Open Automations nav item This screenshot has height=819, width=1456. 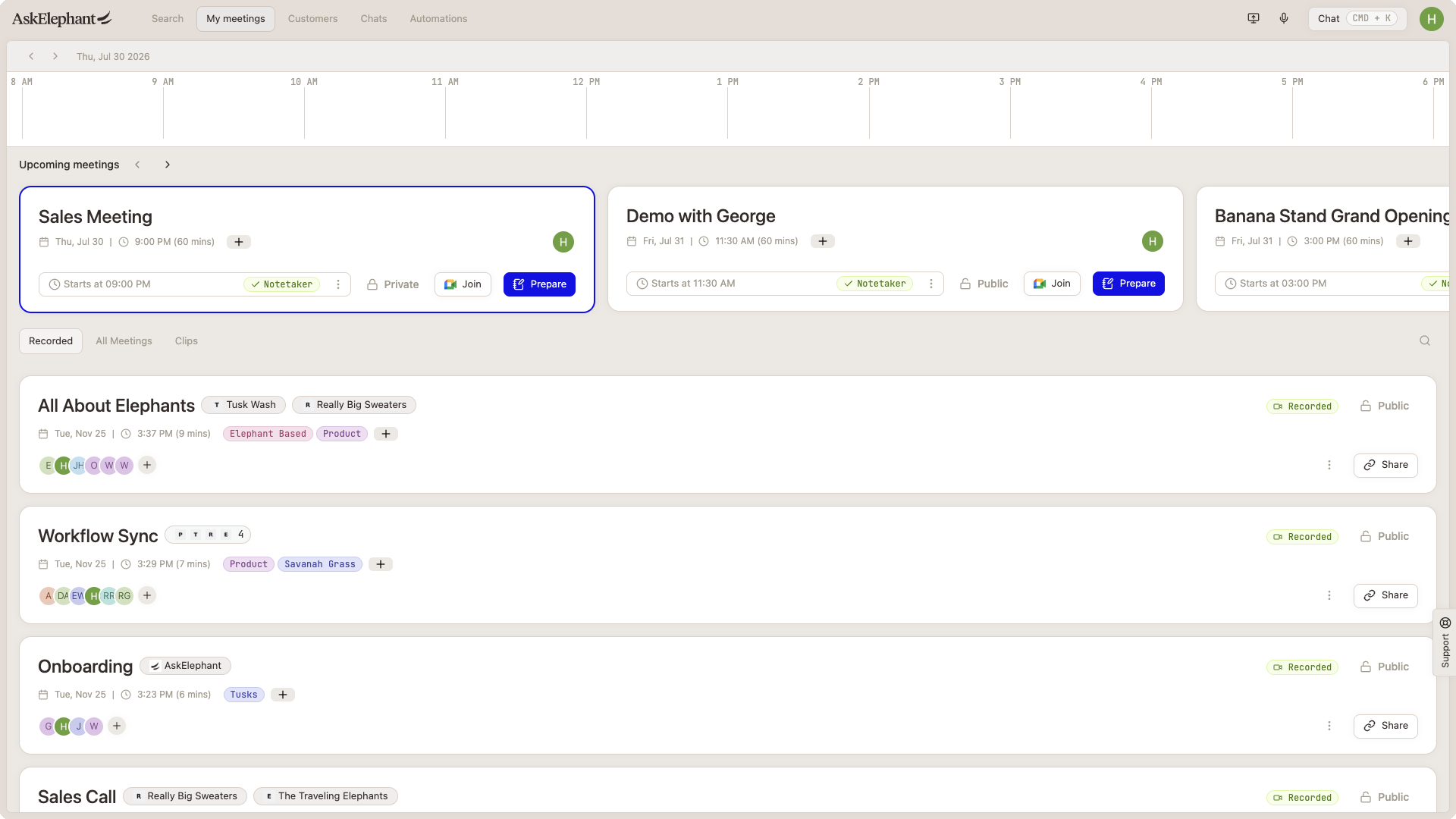point(439,18)
